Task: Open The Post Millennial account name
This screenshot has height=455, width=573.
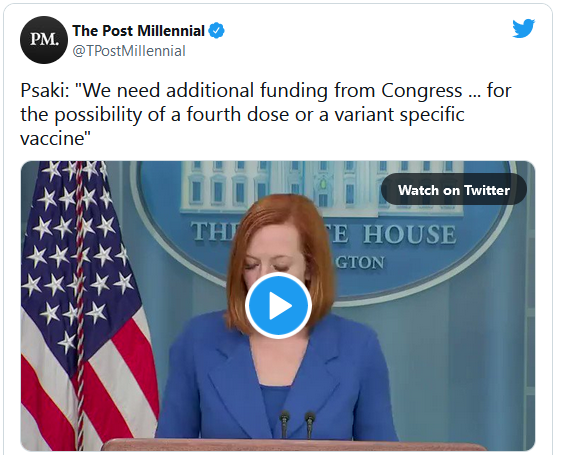Action: pyautogui.click(x=138, y=31)
